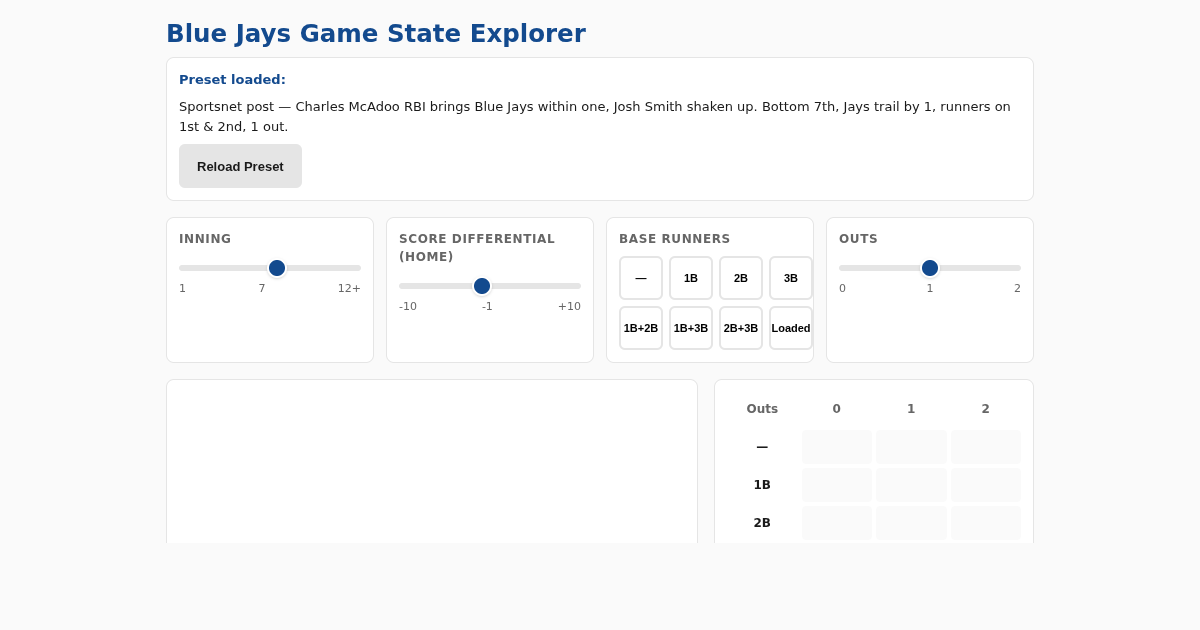This screenshot has height=630, width=1200.
Task: Click the matrix cell for empty bases, 2 outs
Action: tap(986, 447)
